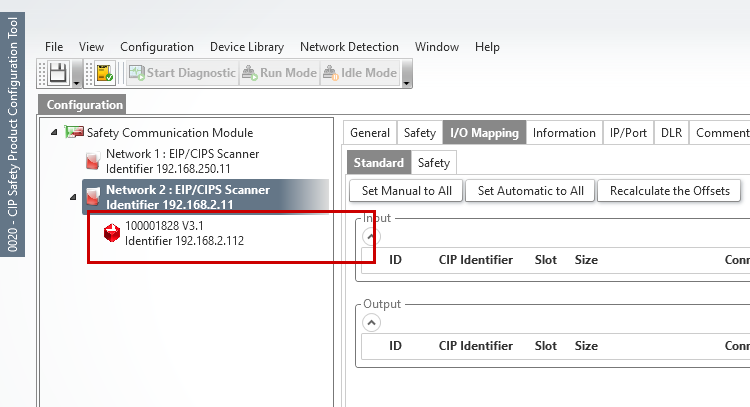Click Input table Slot column header
This screenshot has width=750, height=407.
(546, 260)
